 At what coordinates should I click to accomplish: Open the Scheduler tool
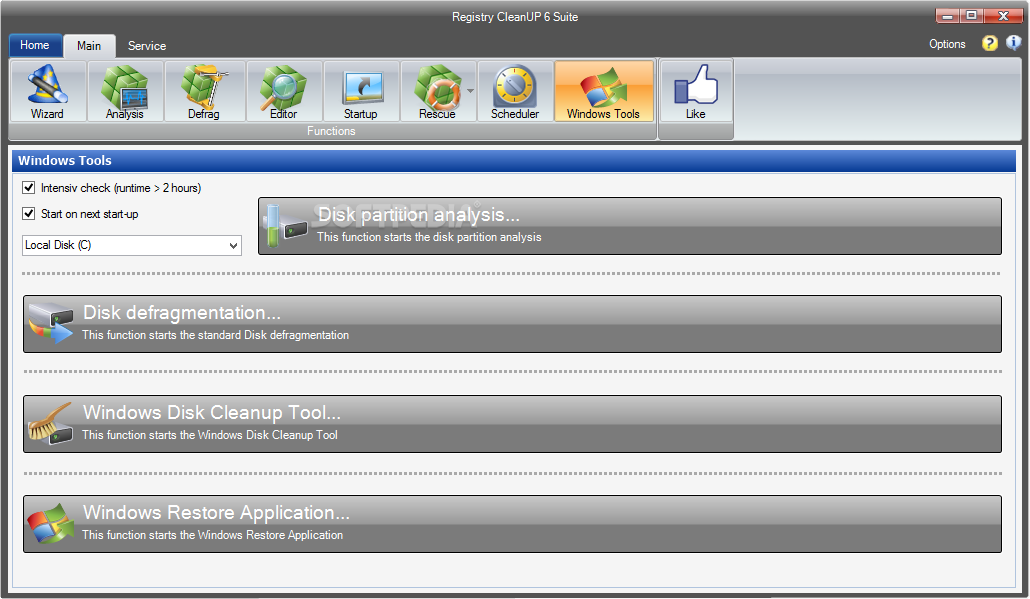click(x=515, y=91)
